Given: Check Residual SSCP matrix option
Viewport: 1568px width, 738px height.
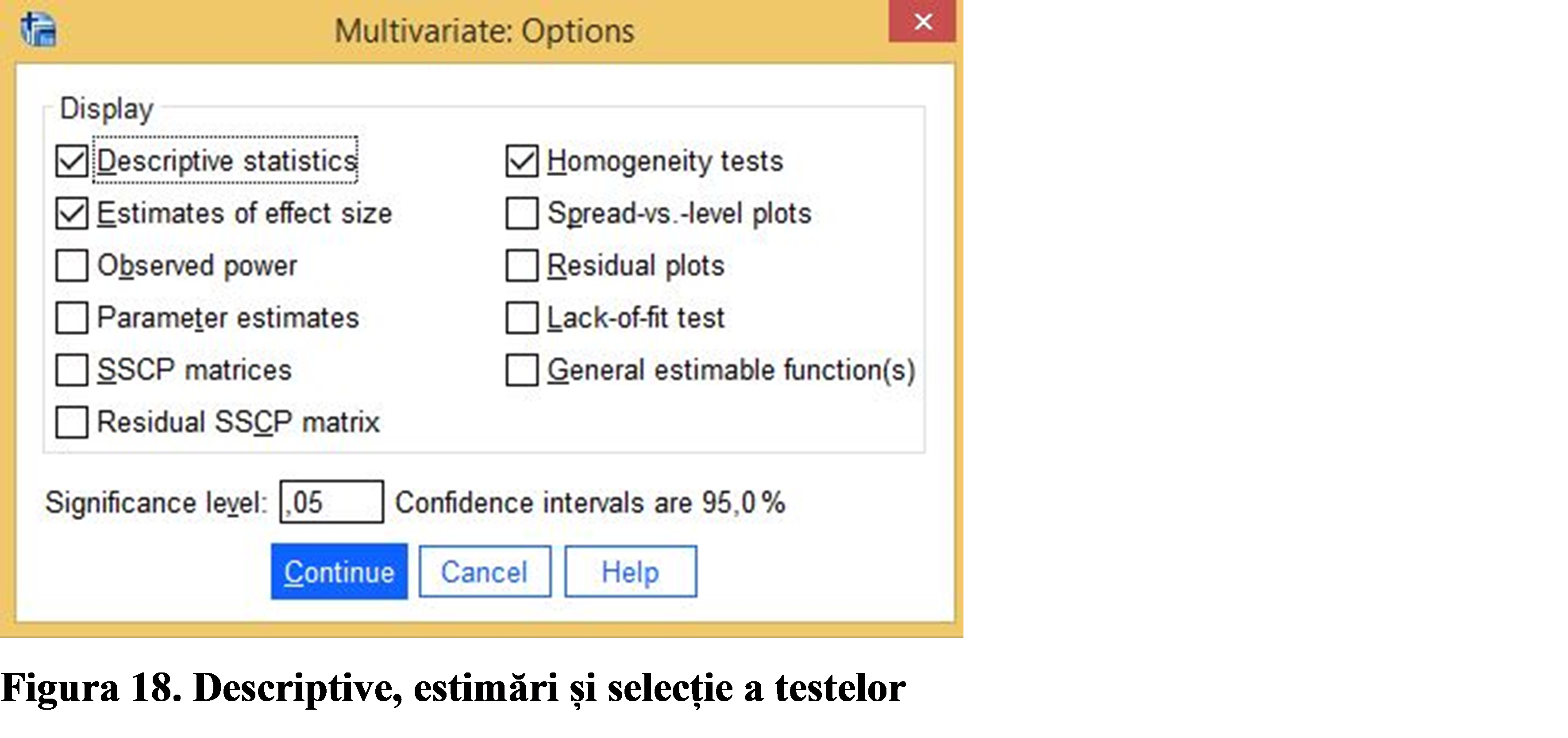Looking at the screenshot, I should (72, 422).
